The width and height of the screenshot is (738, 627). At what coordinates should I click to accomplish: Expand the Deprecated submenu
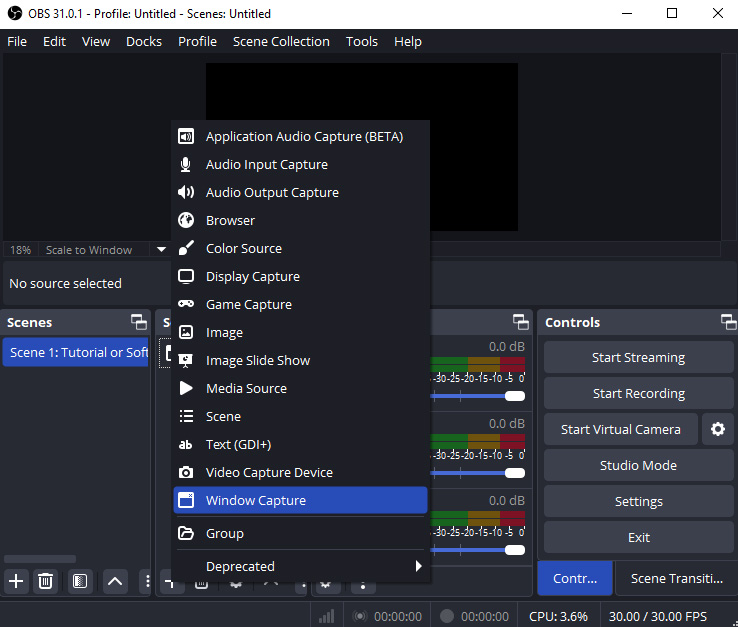click(300, 566)
